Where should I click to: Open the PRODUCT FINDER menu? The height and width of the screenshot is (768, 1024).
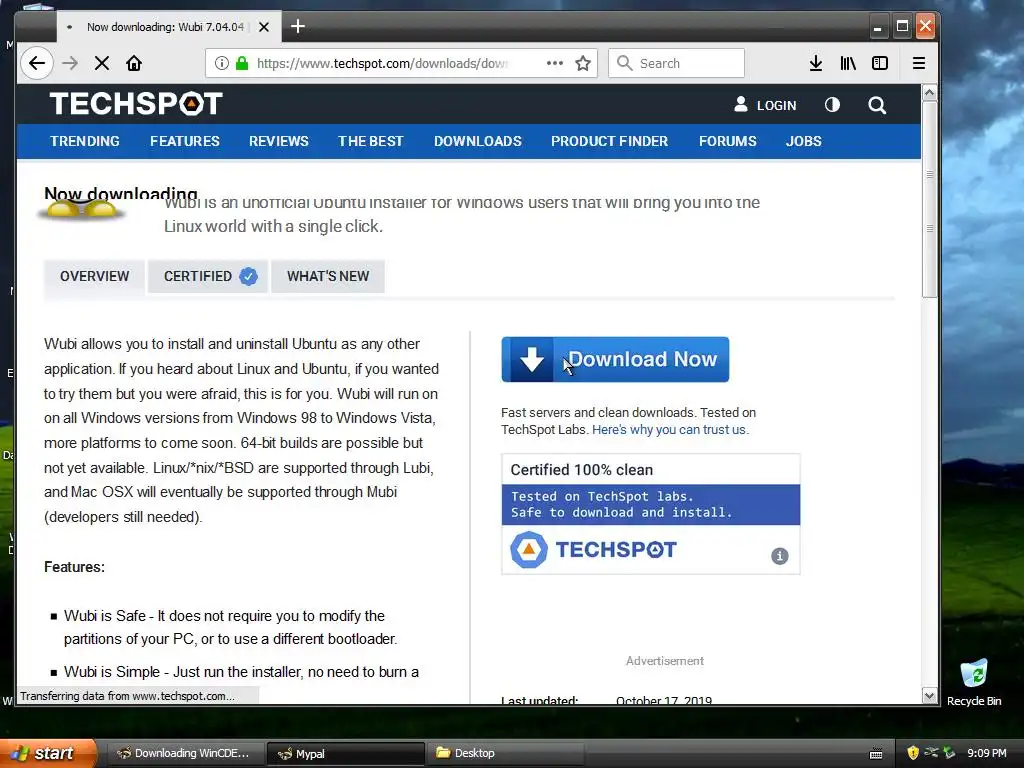point(609,141)
